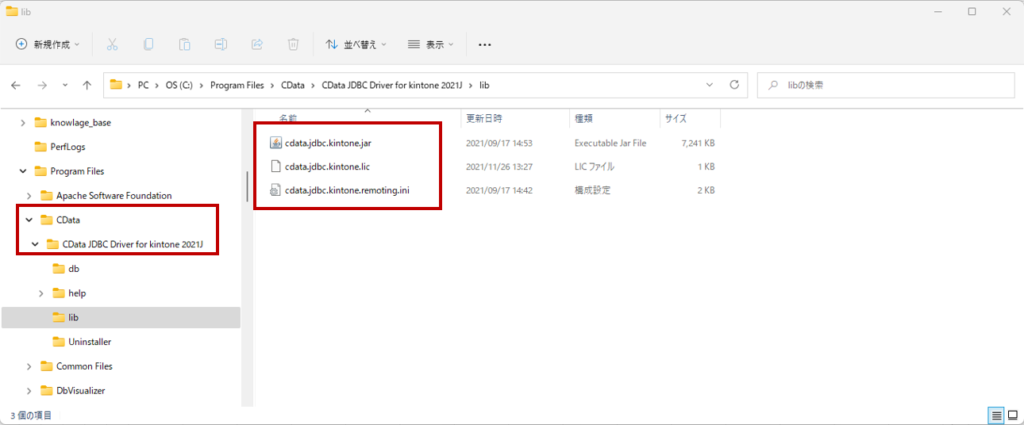Collapse CData JDBC Driver for kintone 2021J node
Image resolution: width=1024 pixels, height=425 pixels.
[x=35, y=245]
